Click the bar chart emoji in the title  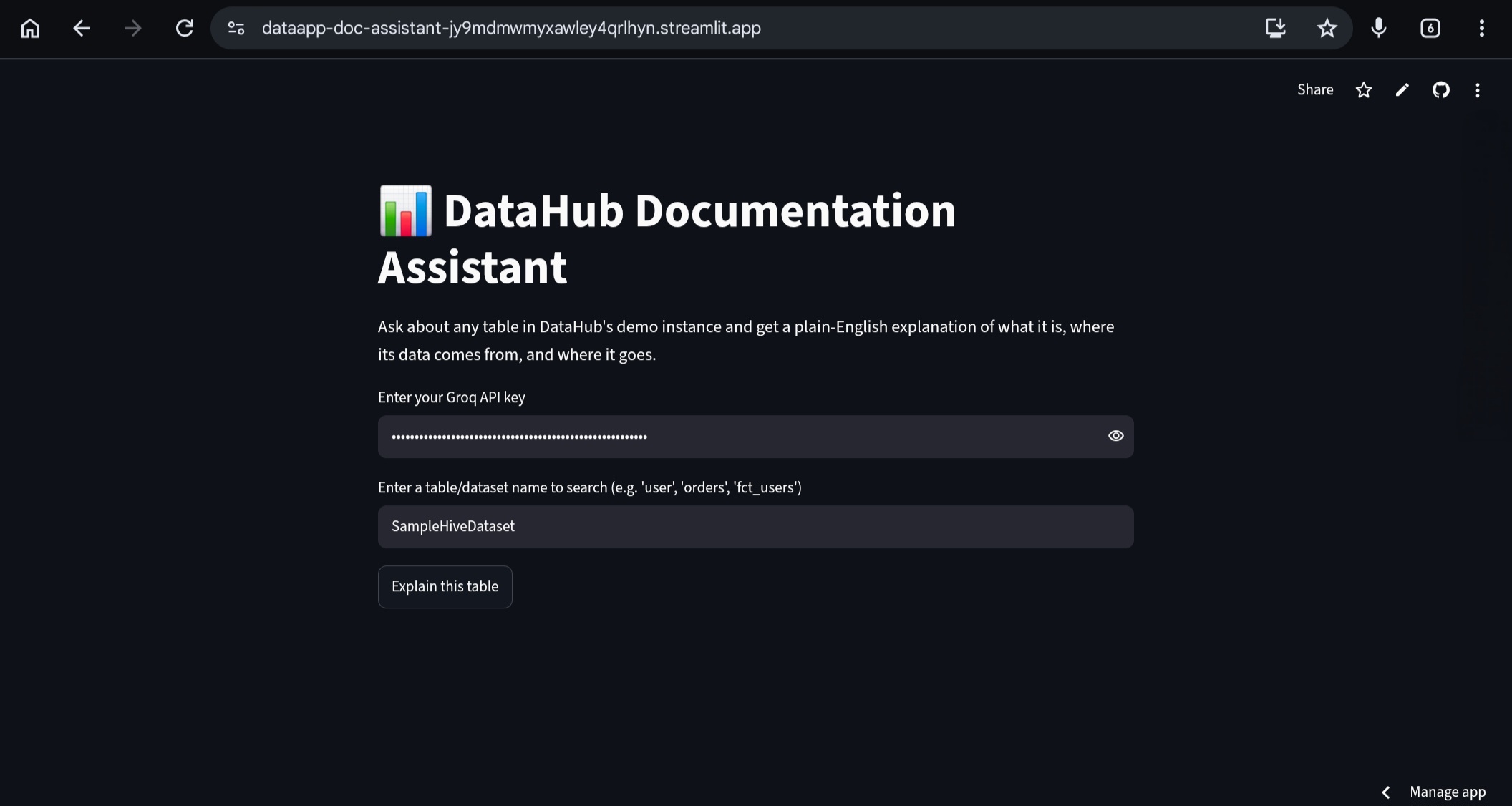click(x=405, y=211)
